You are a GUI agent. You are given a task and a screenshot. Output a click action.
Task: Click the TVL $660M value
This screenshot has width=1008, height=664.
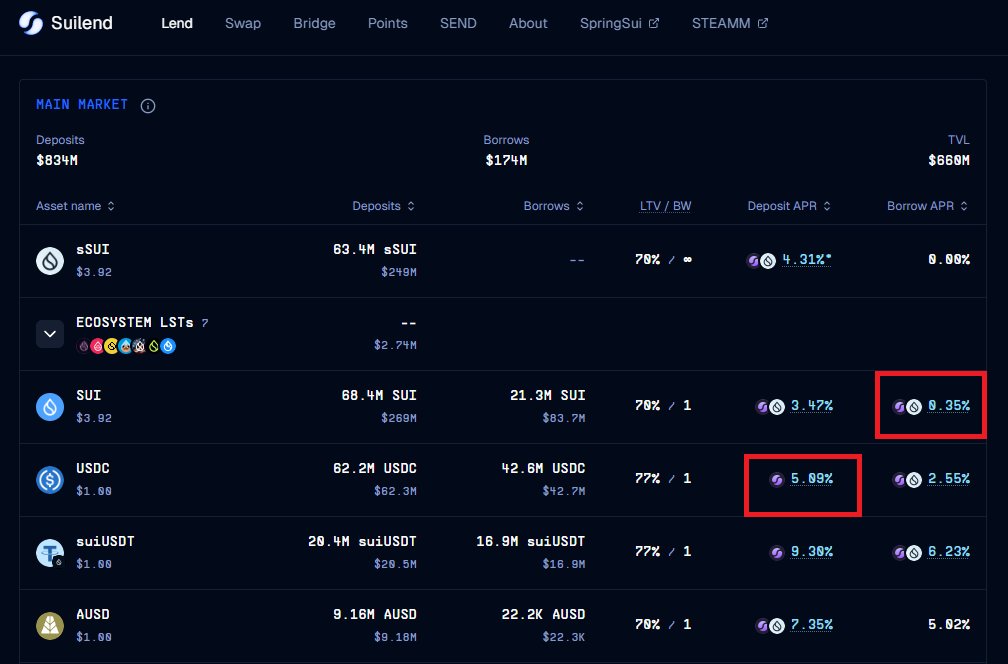click(x=949, y=160)
